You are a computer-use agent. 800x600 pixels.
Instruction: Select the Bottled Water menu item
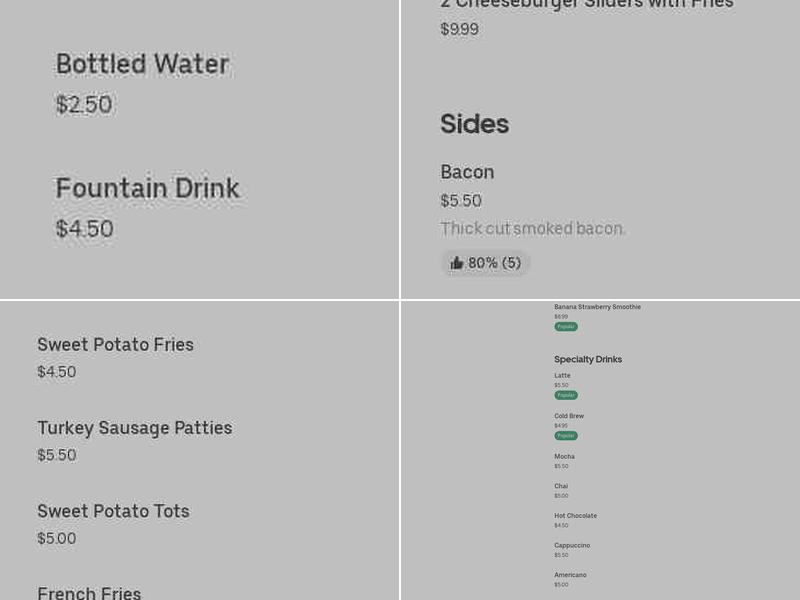coord(142,64)
